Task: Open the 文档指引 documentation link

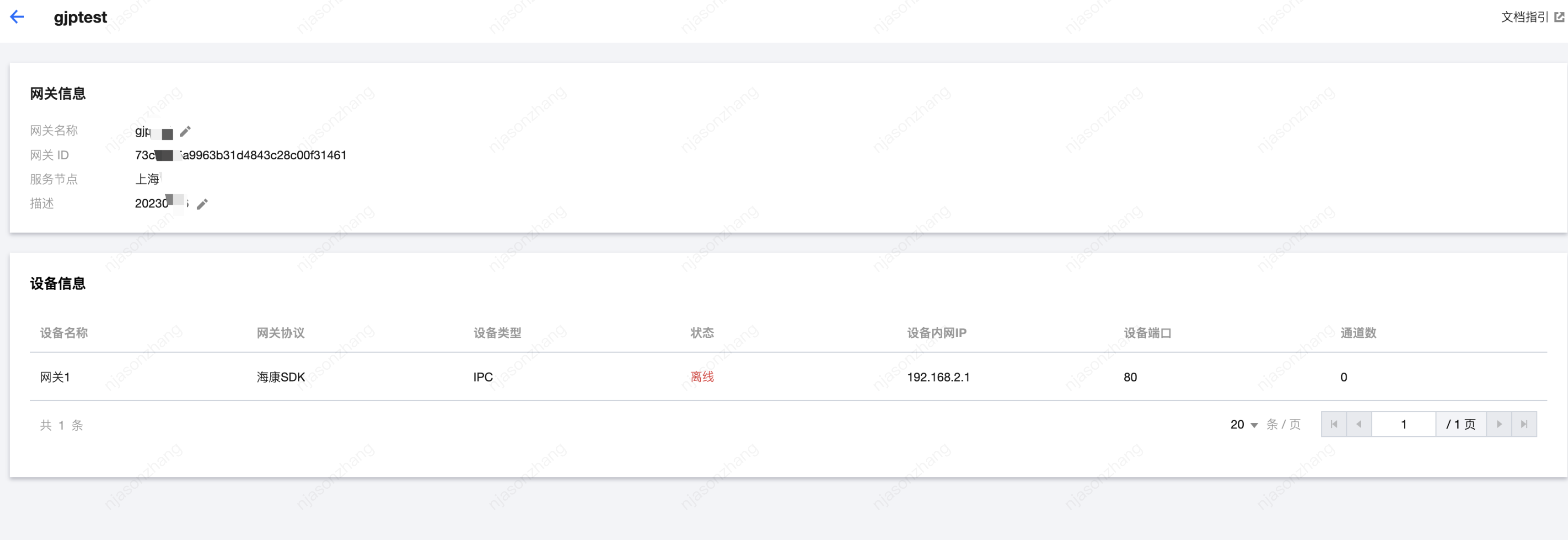Action: coord(1524,17)
